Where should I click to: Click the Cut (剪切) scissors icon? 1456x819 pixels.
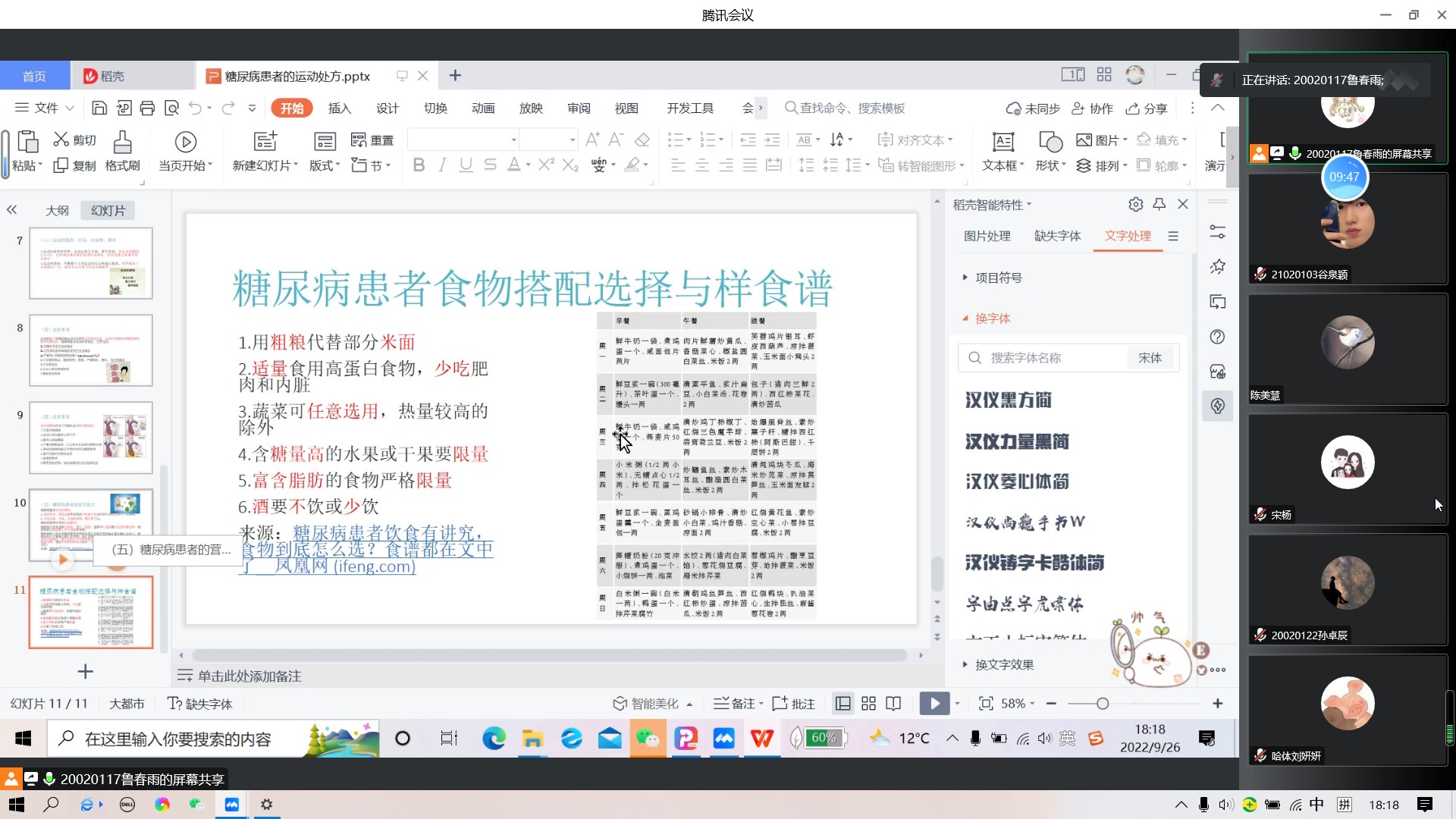coord(61,140)
